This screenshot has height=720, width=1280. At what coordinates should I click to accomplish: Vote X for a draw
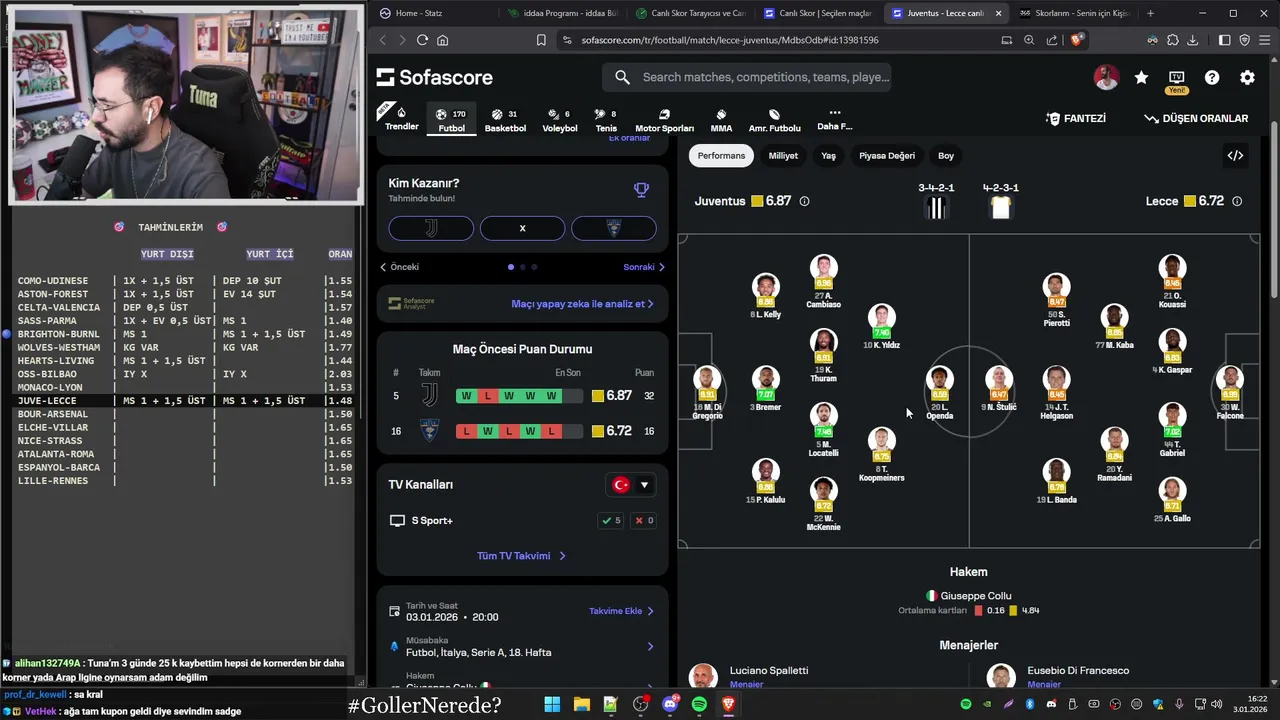point(522,228)
